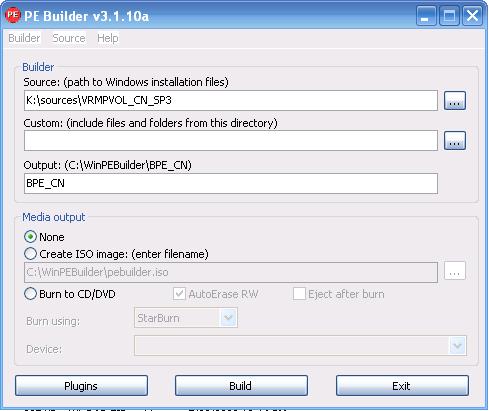The height and width of the screenshot is (411, 489).
Task: Browse for the ISO image filename
Action: tap(455, 271)
